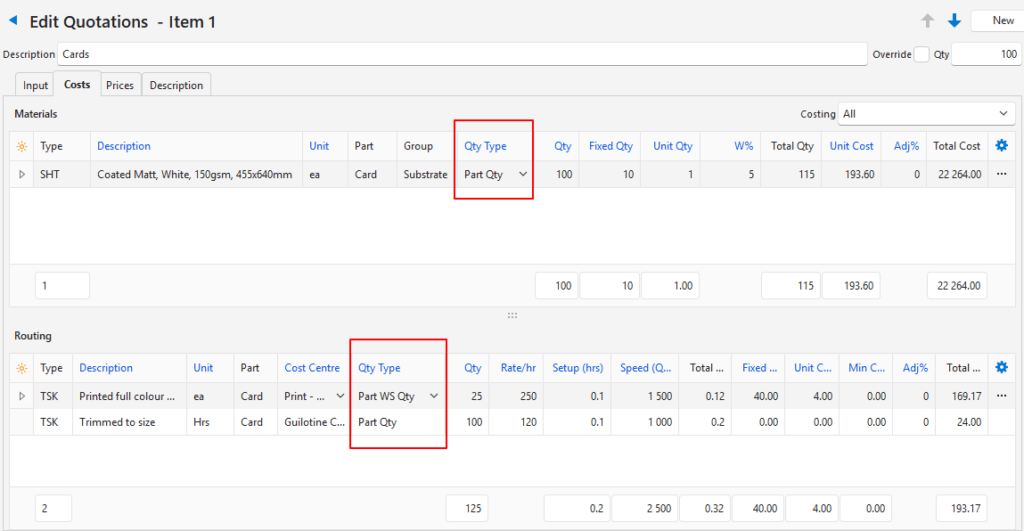Open the ellipsis menu on SHT material row
Screen dimensions: 1024x531
[1002, 174]
